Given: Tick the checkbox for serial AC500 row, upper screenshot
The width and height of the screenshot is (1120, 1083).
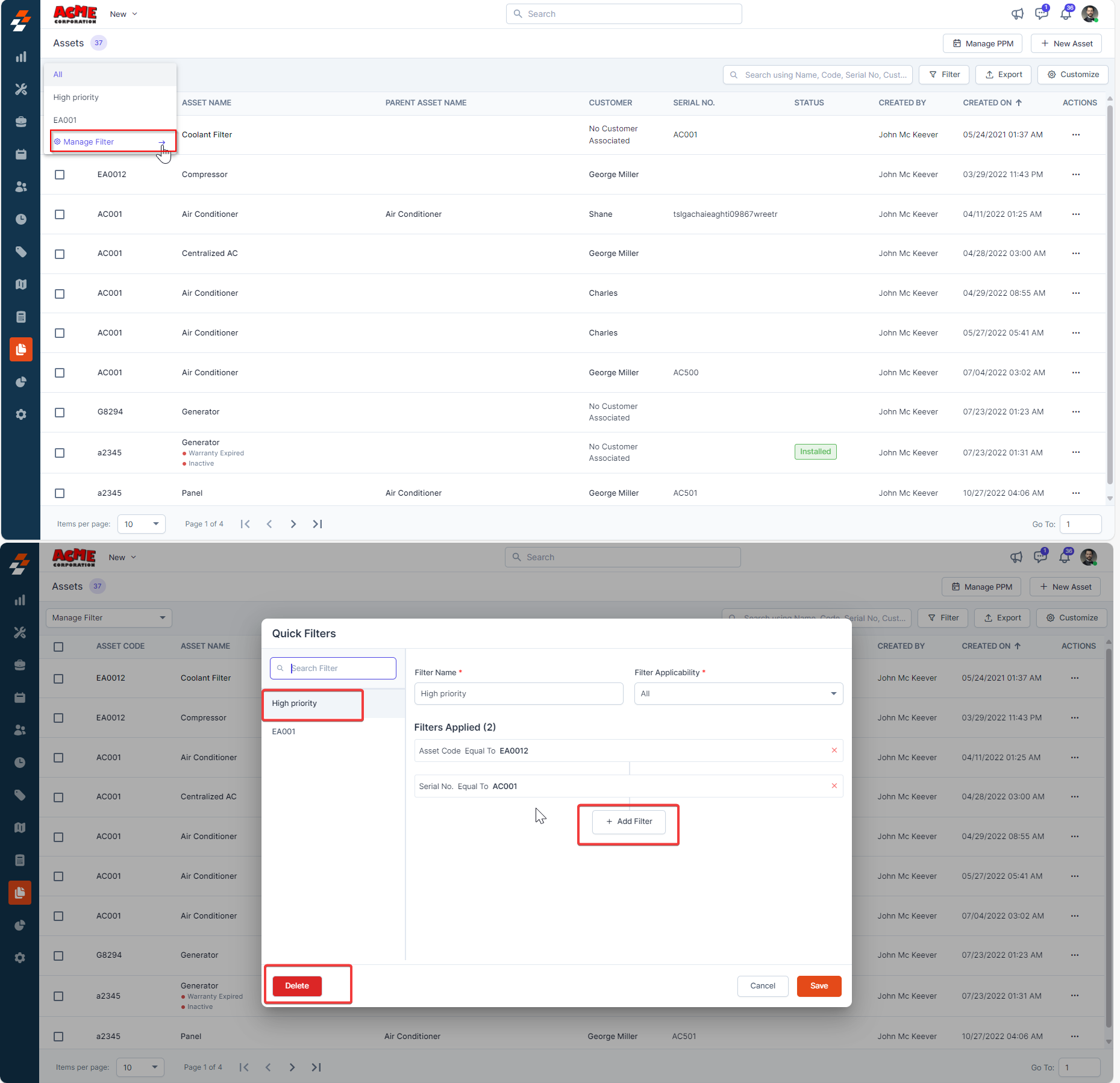Looking at the screenshot, I should [60, 373].
